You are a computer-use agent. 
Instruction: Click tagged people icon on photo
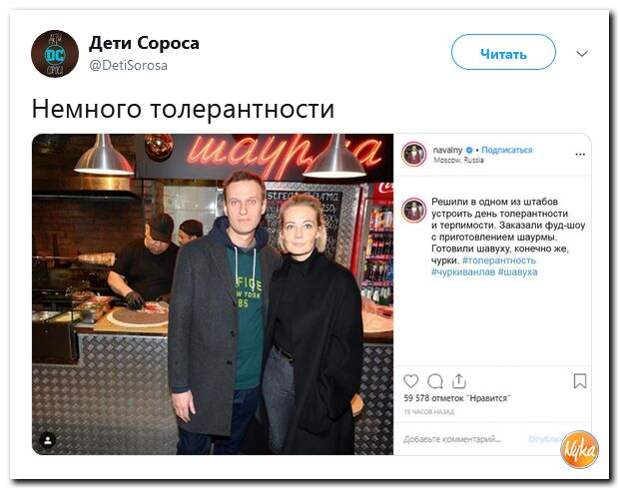48,440
